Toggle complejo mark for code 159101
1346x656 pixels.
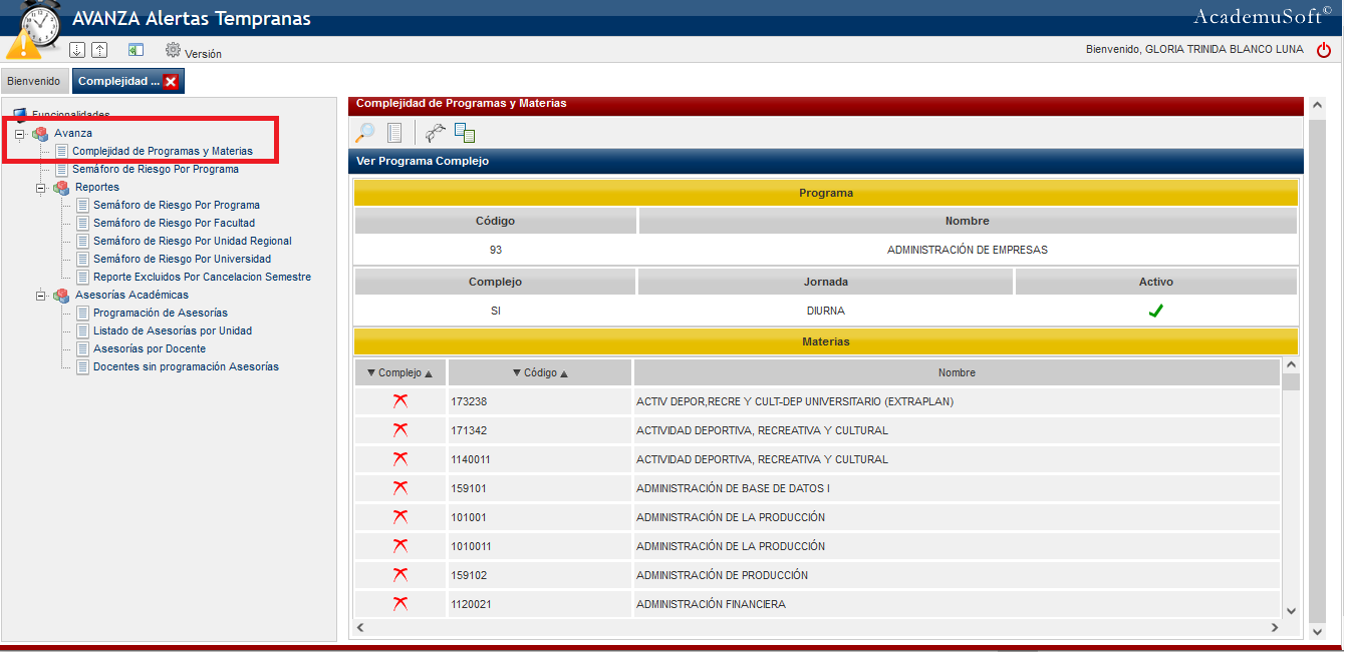400,488
